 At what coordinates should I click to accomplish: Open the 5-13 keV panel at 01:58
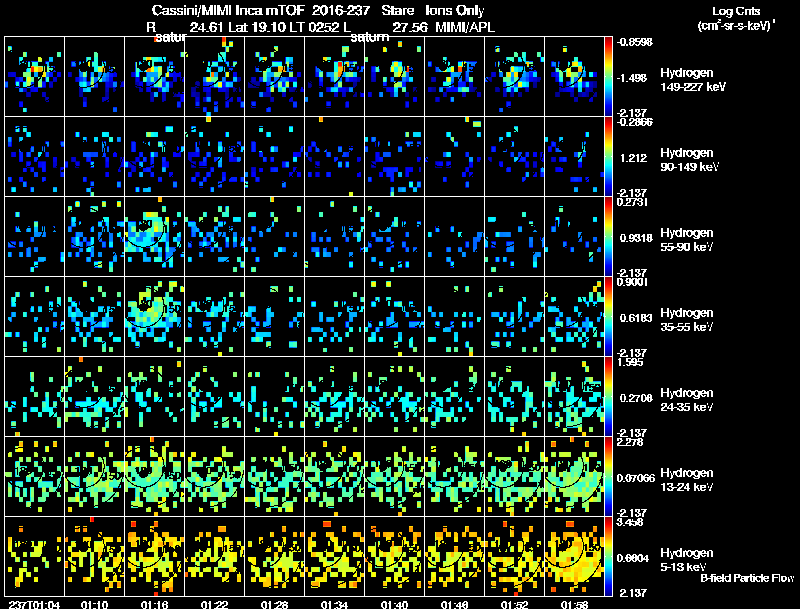[574, 556]
